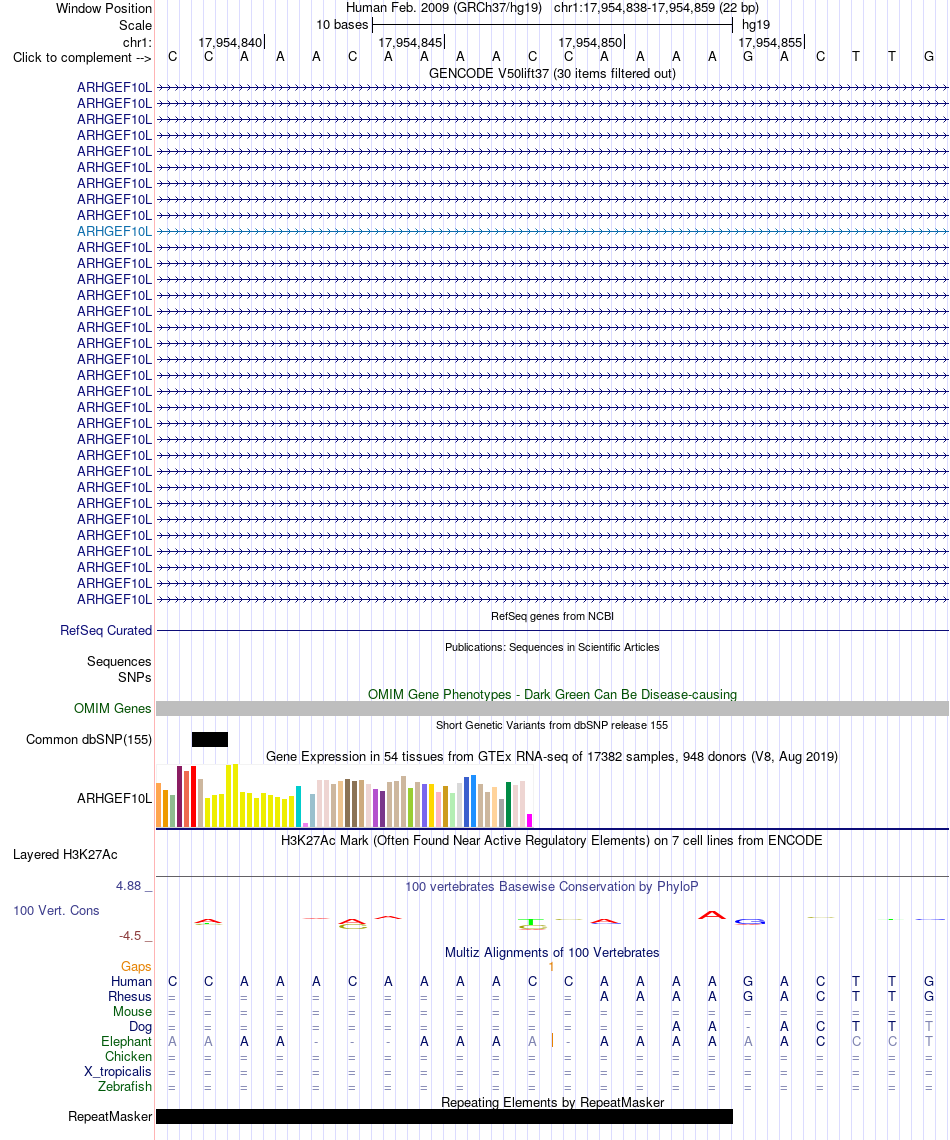Click the RepeatMasker track label
The height and width of the screenshot is (1140, 950).
click(110, 1116)
